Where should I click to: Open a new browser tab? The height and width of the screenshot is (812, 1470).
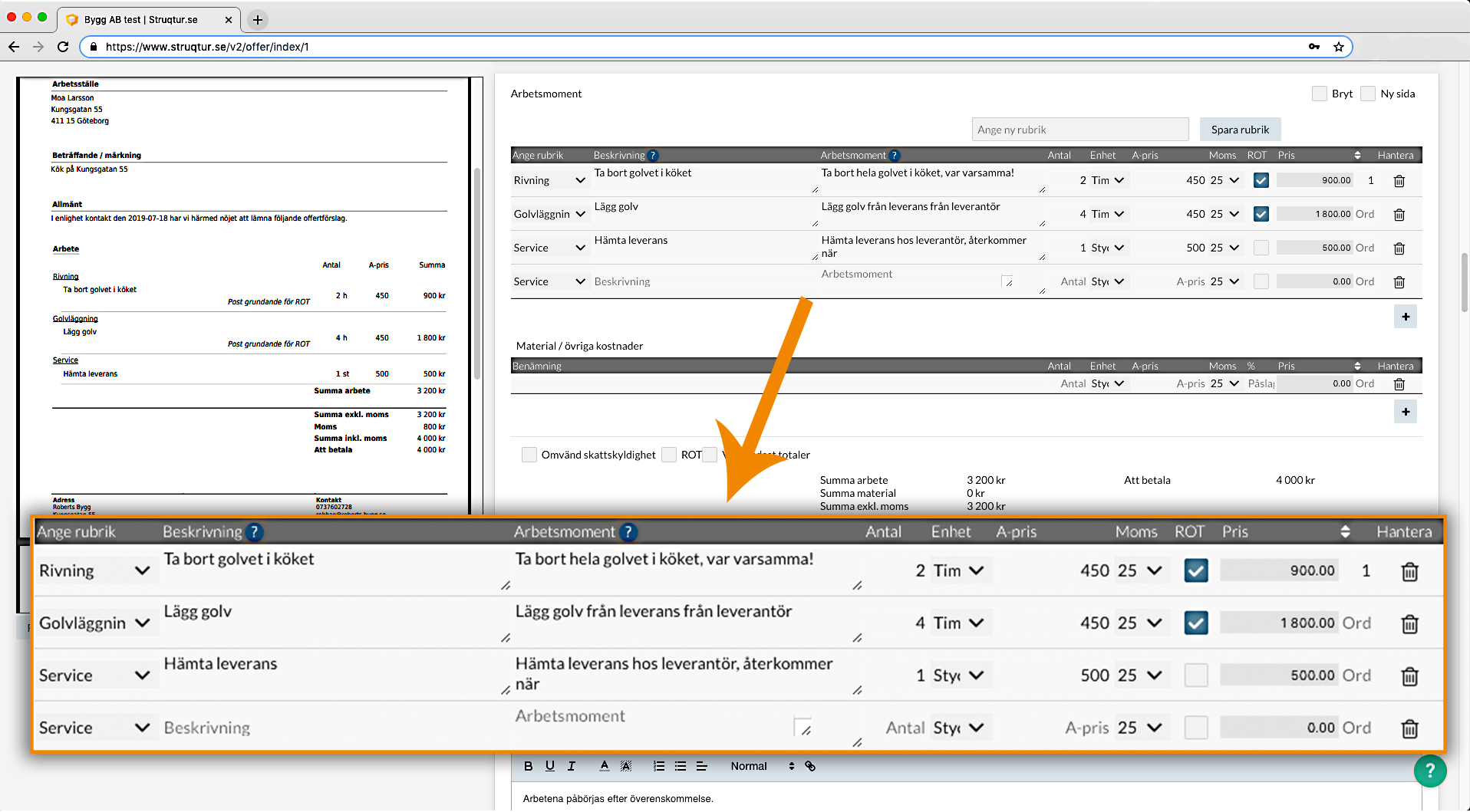tap(258, 19)
